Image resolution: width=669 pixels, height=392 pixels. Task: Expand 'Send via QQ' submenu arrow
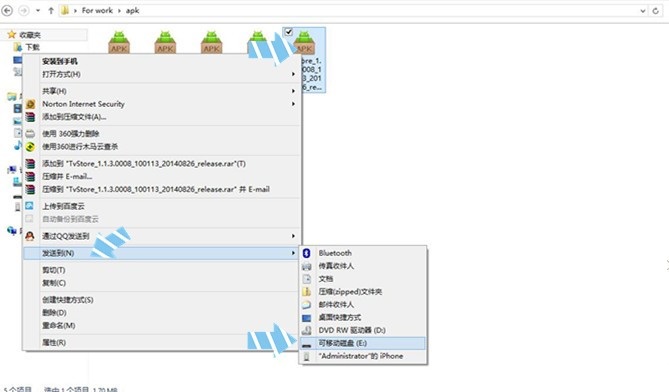coord(293,236)
